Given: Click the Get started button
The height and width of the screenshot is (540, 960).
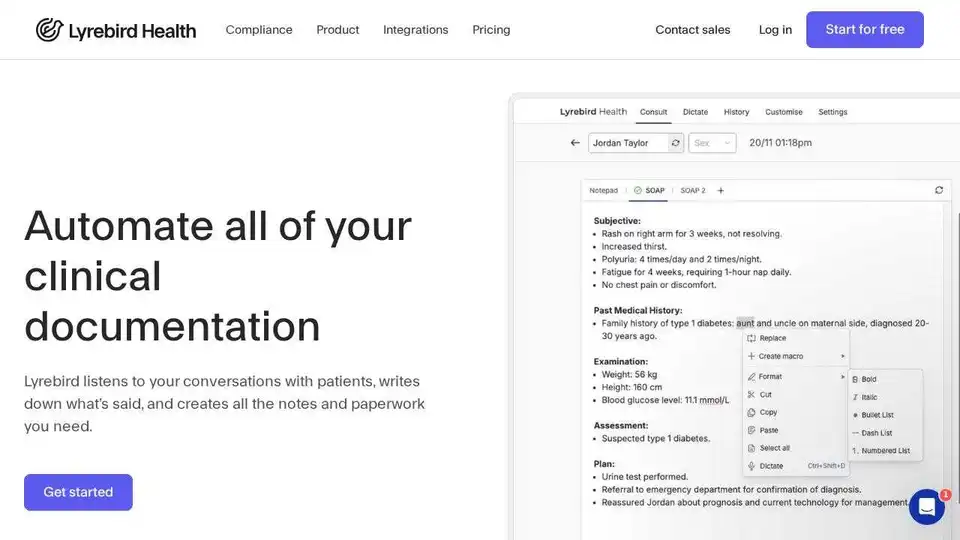Looking at the screenshot, I should [x=78, y=492].
